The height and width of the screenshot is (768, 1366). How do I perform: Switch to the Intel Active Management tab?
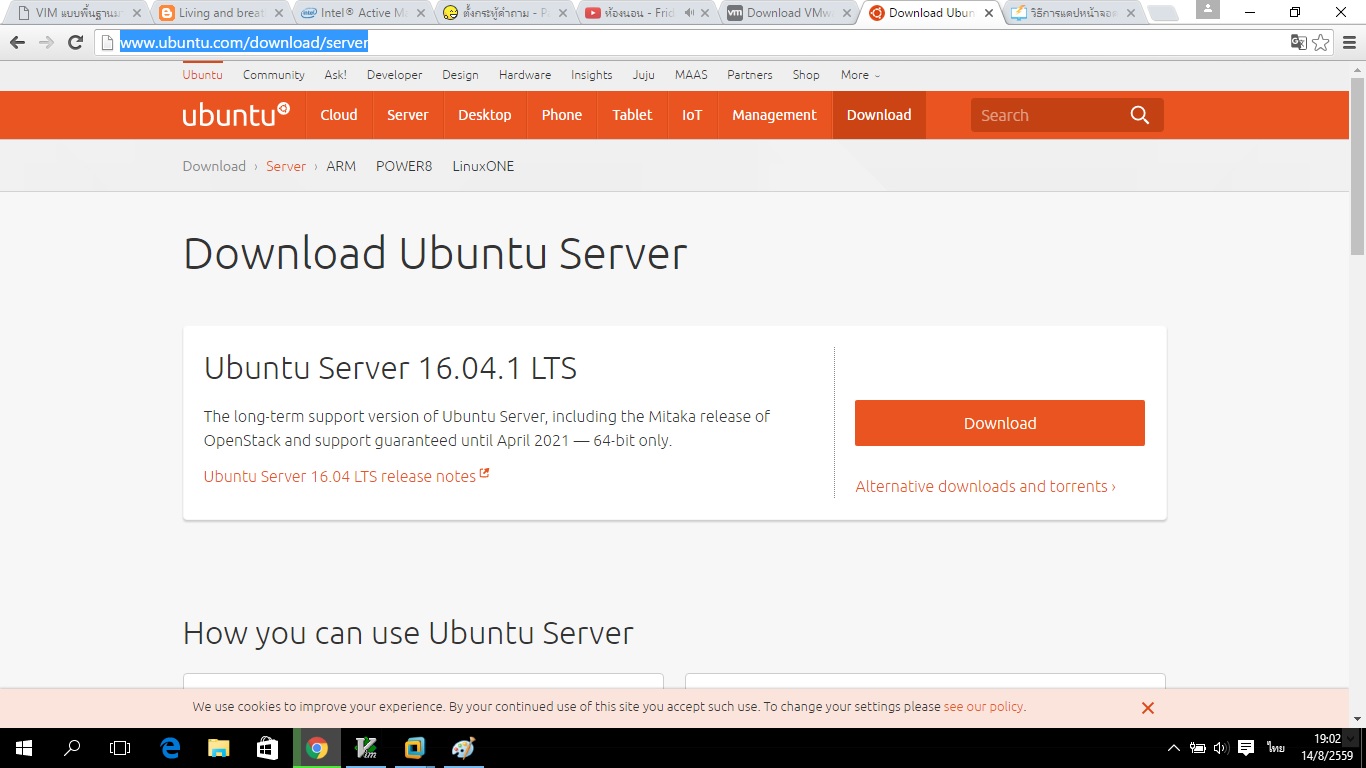click(x=362, y=13)
